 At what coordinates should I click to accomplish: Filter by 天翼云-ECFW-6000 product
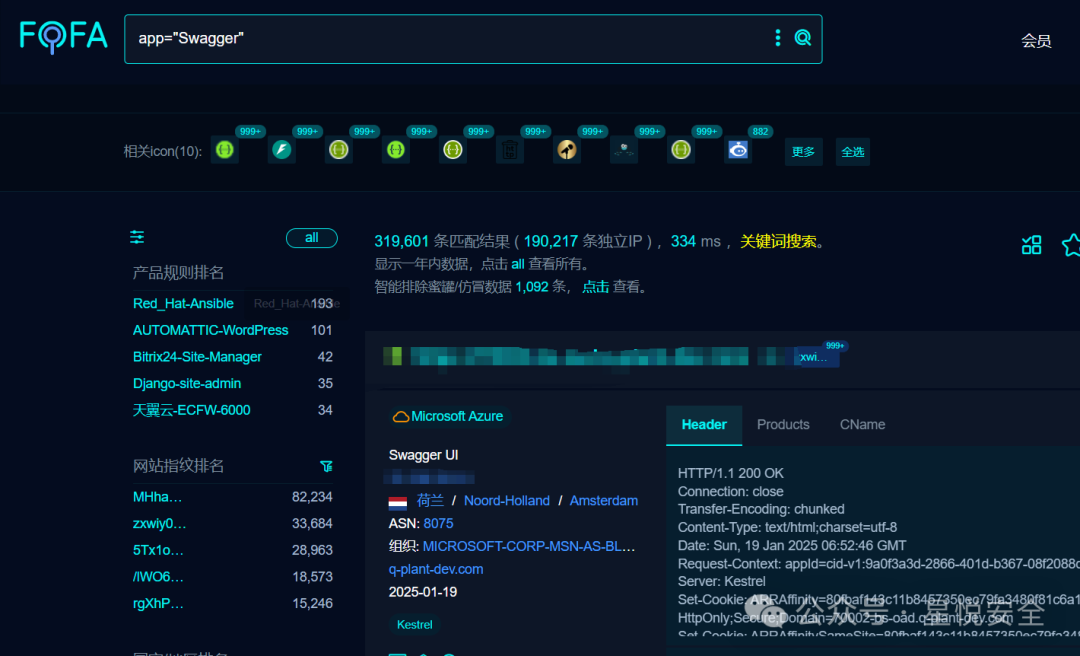(x=191, y=410)
